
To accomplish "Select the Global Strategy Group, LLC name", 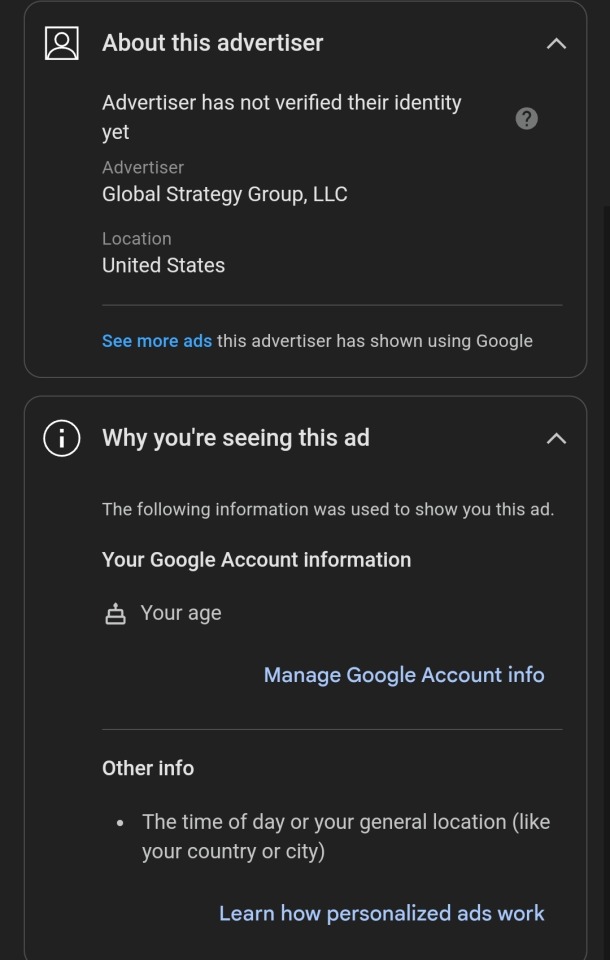I will (x=225, y=194).
